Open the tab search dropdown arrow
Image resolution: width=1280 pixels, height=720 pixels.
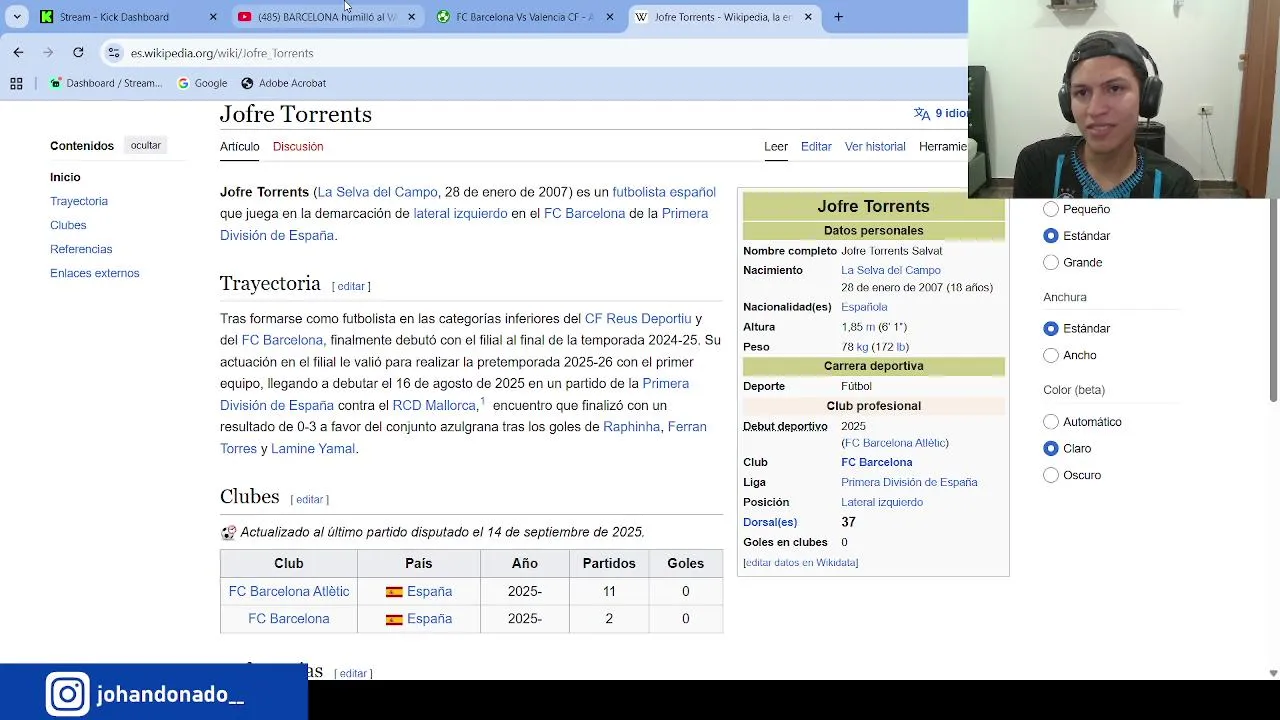point(17,17)
